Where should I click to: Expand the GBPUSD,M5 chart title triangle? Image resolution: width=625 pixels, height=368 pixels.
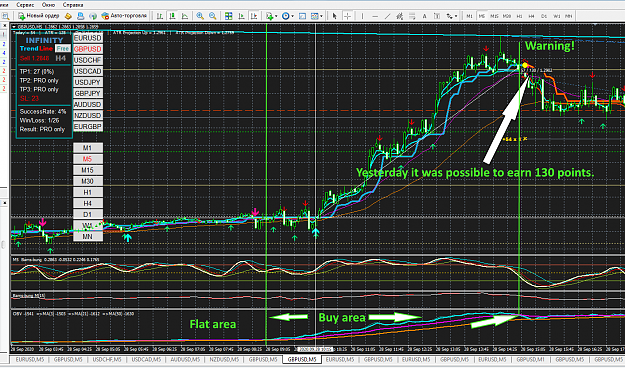(x=14, y=27)
